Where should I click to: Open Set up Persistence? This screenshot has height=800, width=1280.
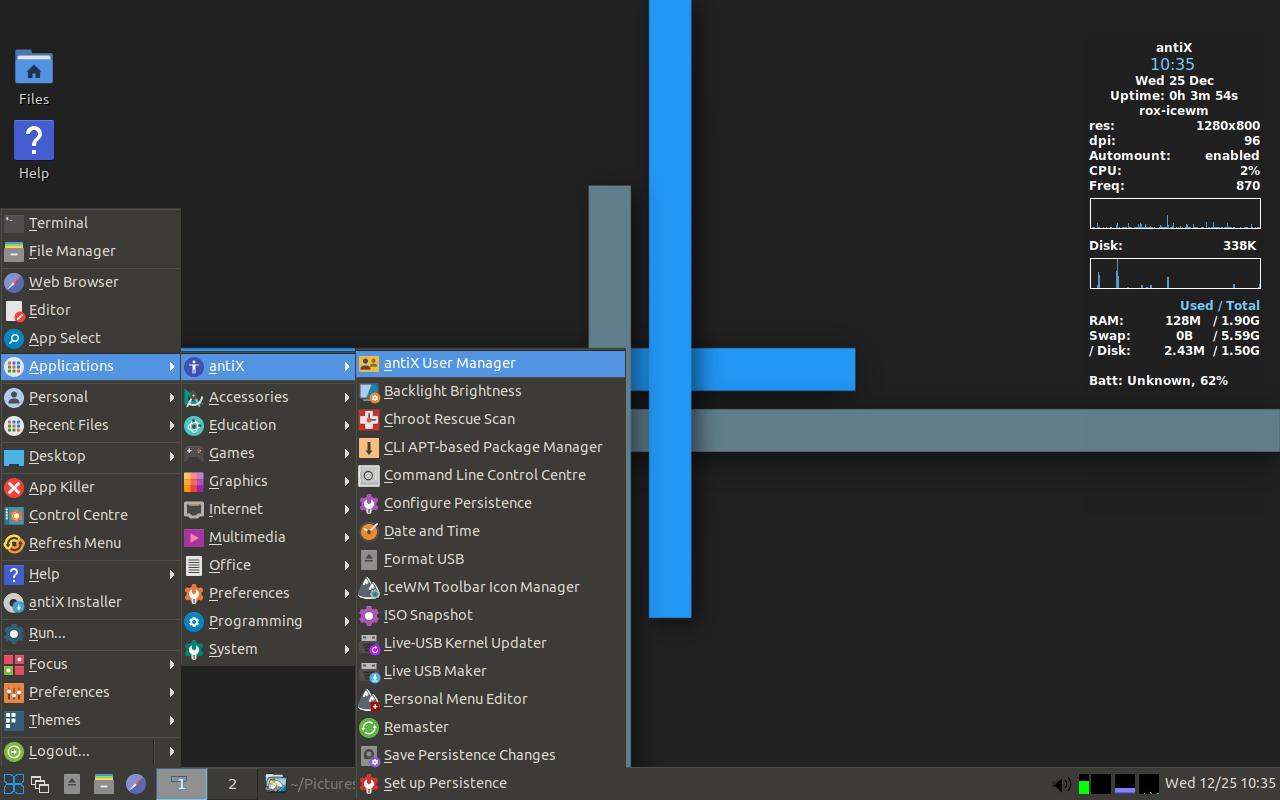click(491, 783)
